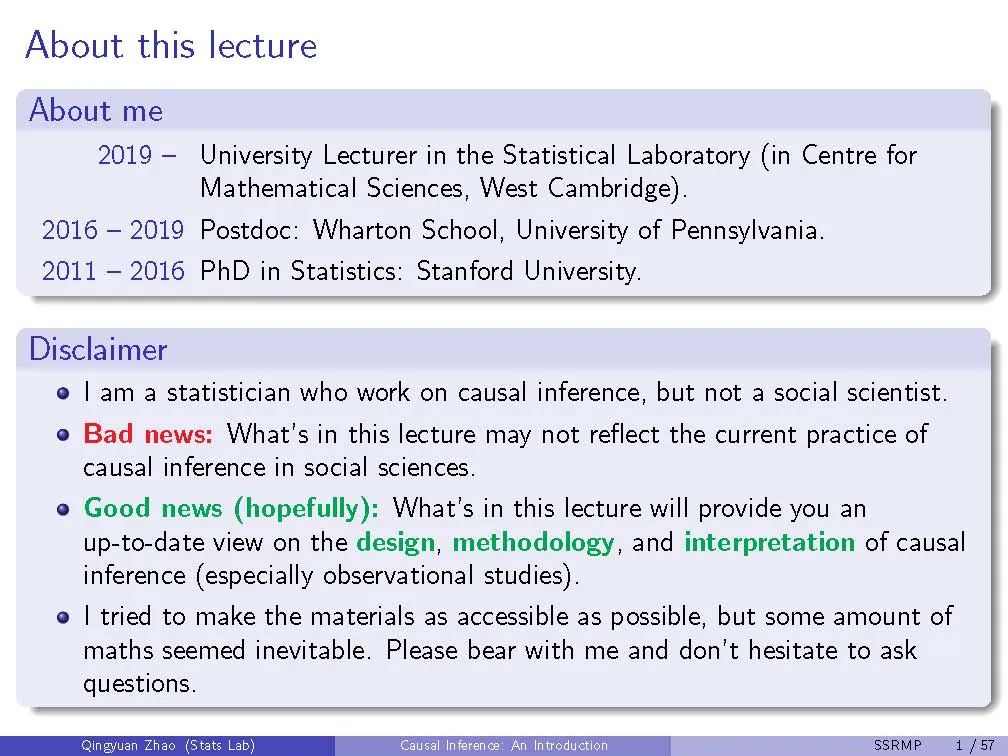Screen dimensions: 1008x756
Task: Select the 'About this lecture' slide title
Action: click(171, 46)
